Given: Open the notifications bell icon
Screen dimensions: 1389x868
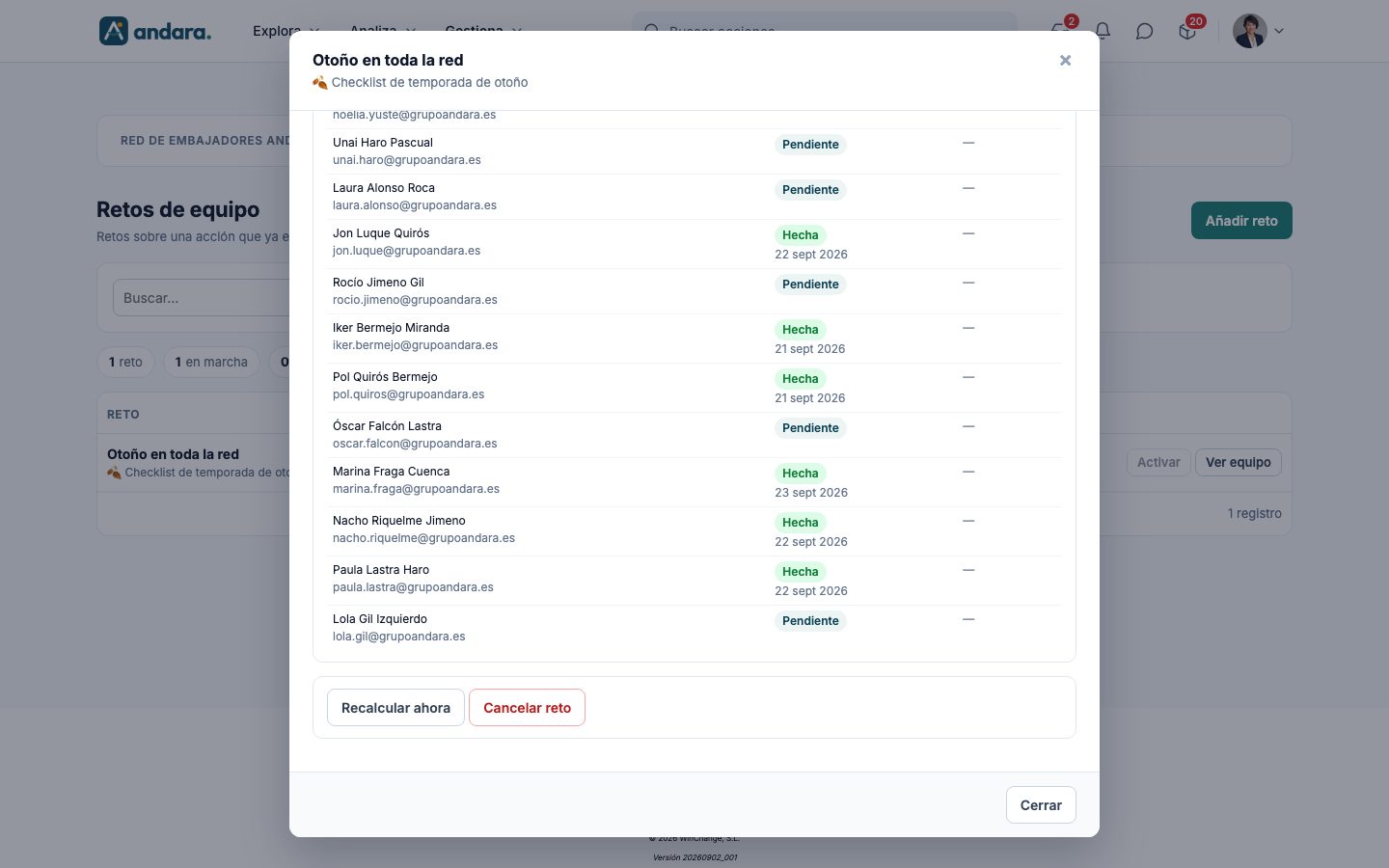Looking at the screenshot, I should 1103,31.
